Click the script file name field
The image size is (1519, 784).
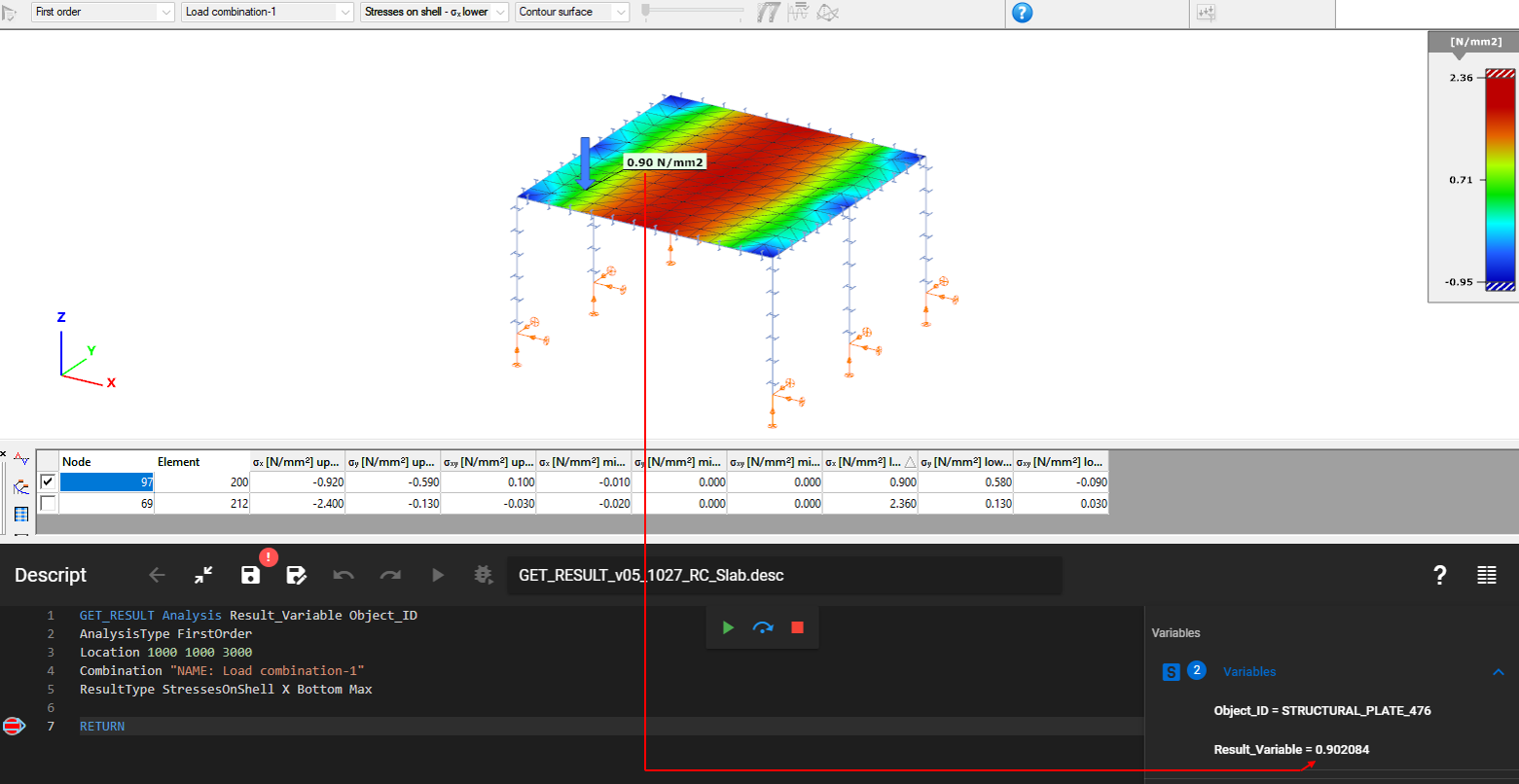coord(784,575)
